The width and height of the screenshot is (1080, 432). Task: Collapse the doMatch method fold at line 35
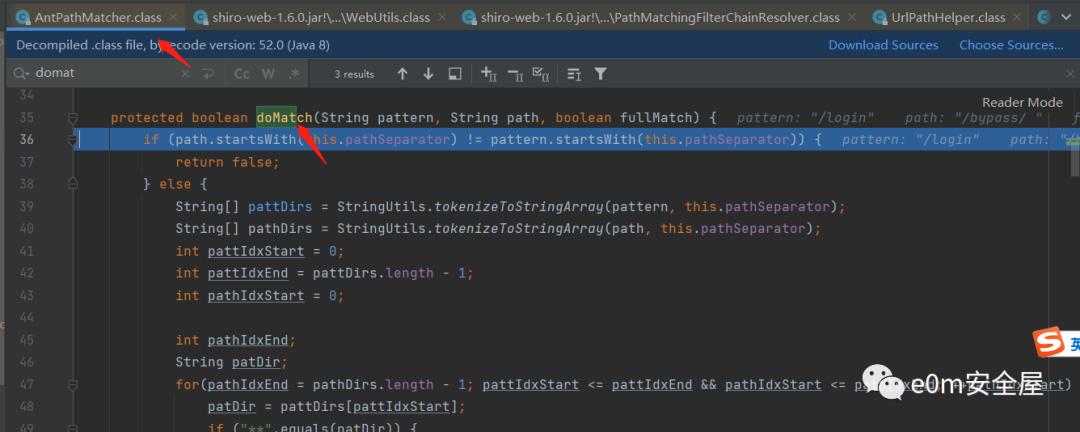point(73,118)
